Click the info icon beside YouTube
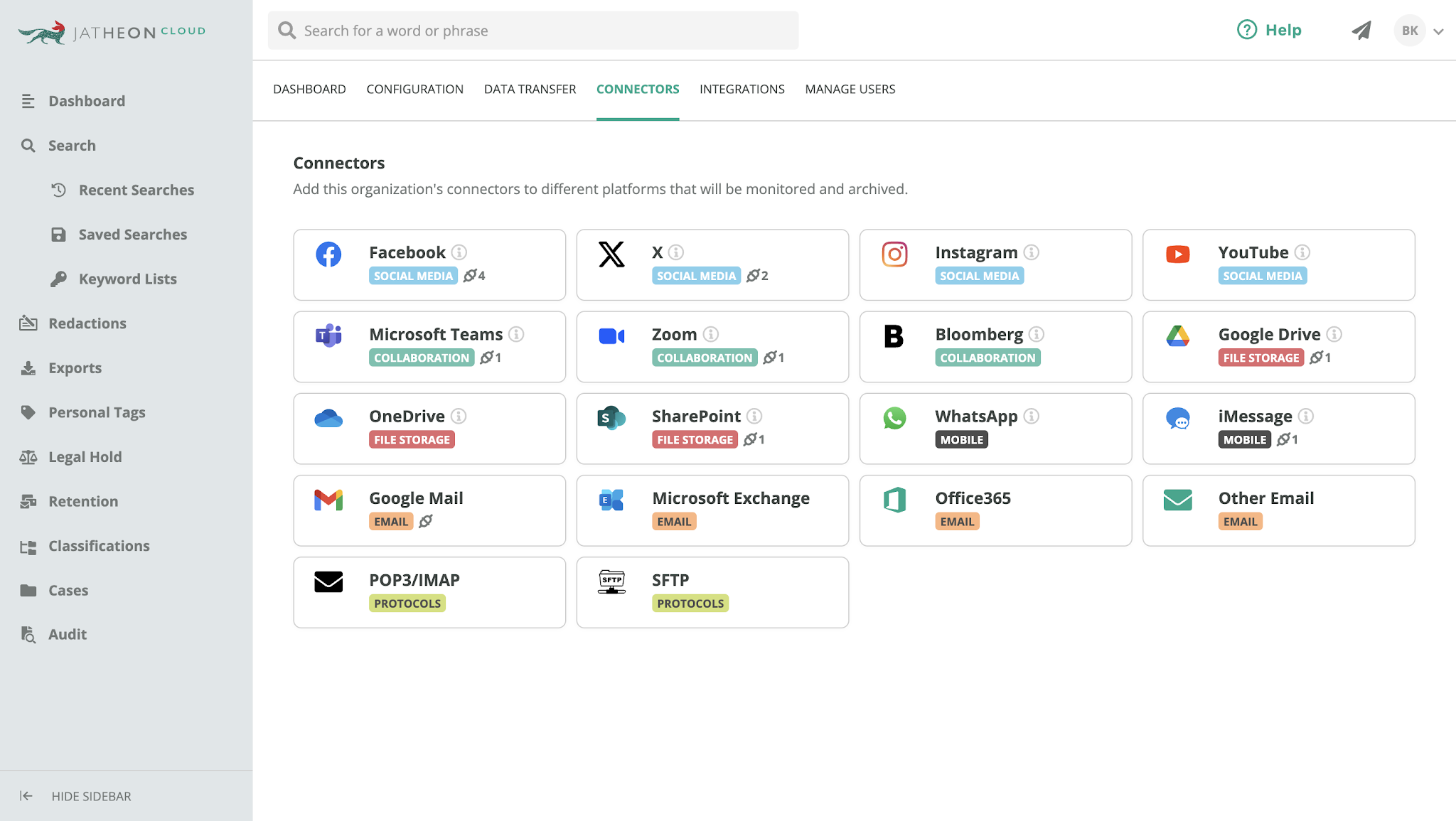The width and height of the screenshot is (1456, 821). (x=1302, y=252)
